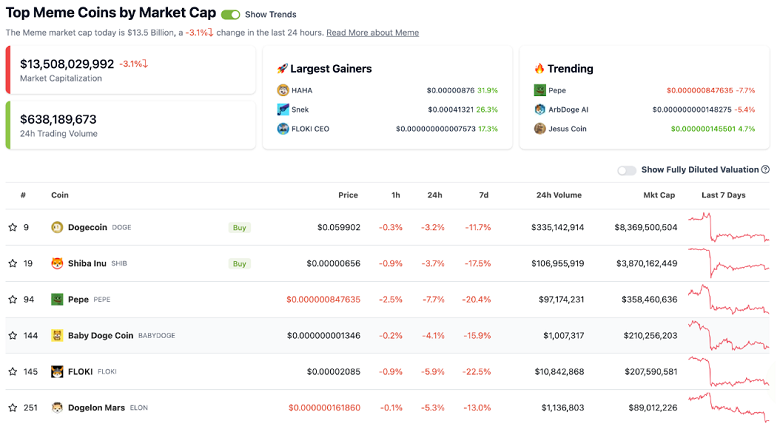Sort by the Price column header
The width and height of the screenshot is (780, 432).
[348, 195]
